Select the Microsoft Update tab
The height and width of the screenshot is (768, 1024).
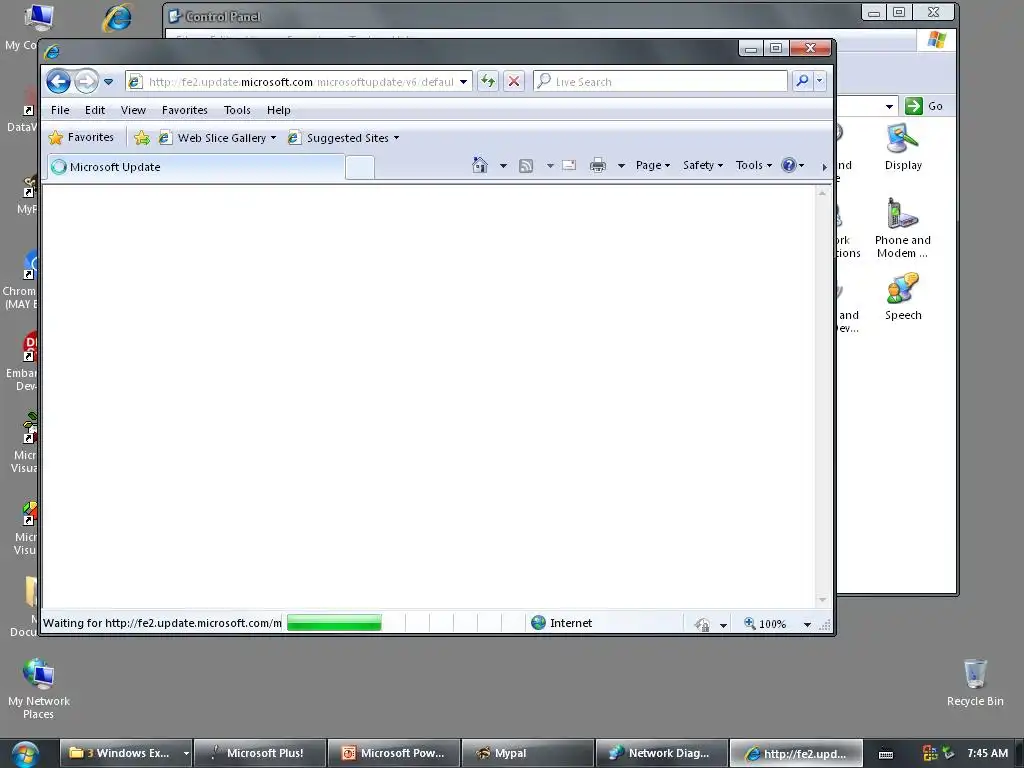(x=195, y=167)
